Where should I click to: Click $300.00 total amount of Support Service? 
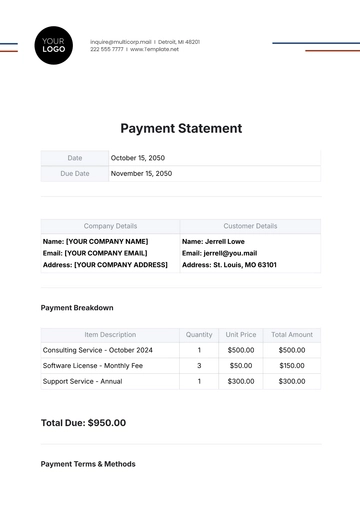click(292, 381)
